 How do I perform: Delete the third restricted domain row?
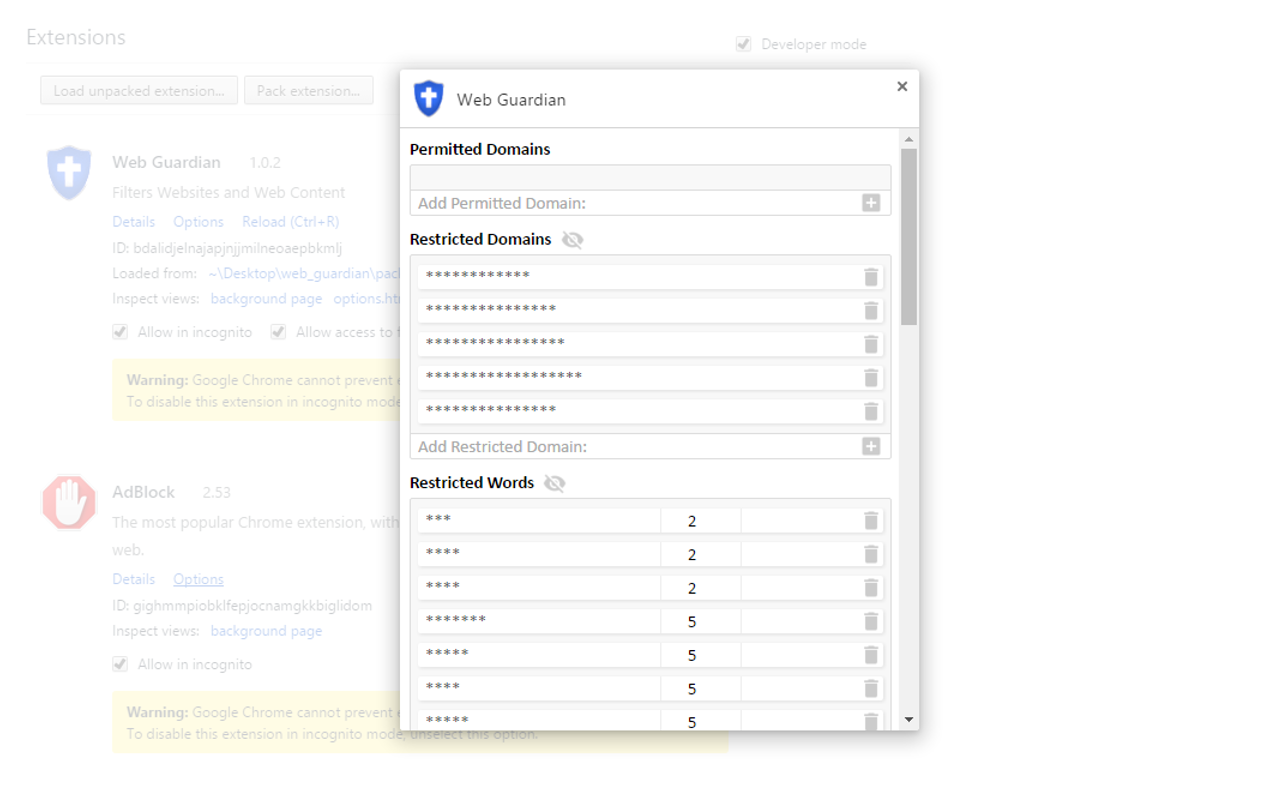point(871,344)
